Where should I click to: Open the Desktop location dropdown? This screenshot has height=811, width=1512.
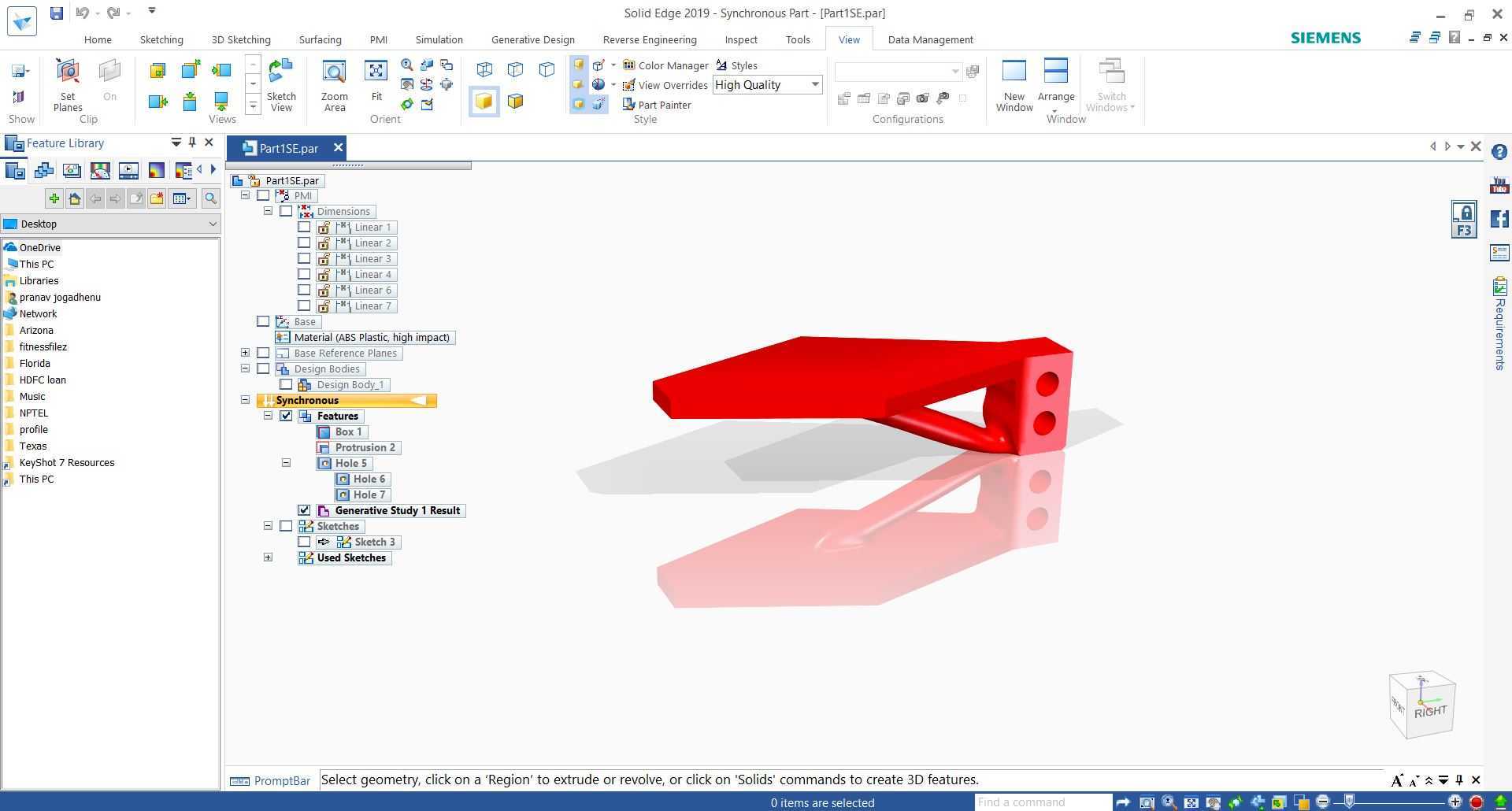110,224
